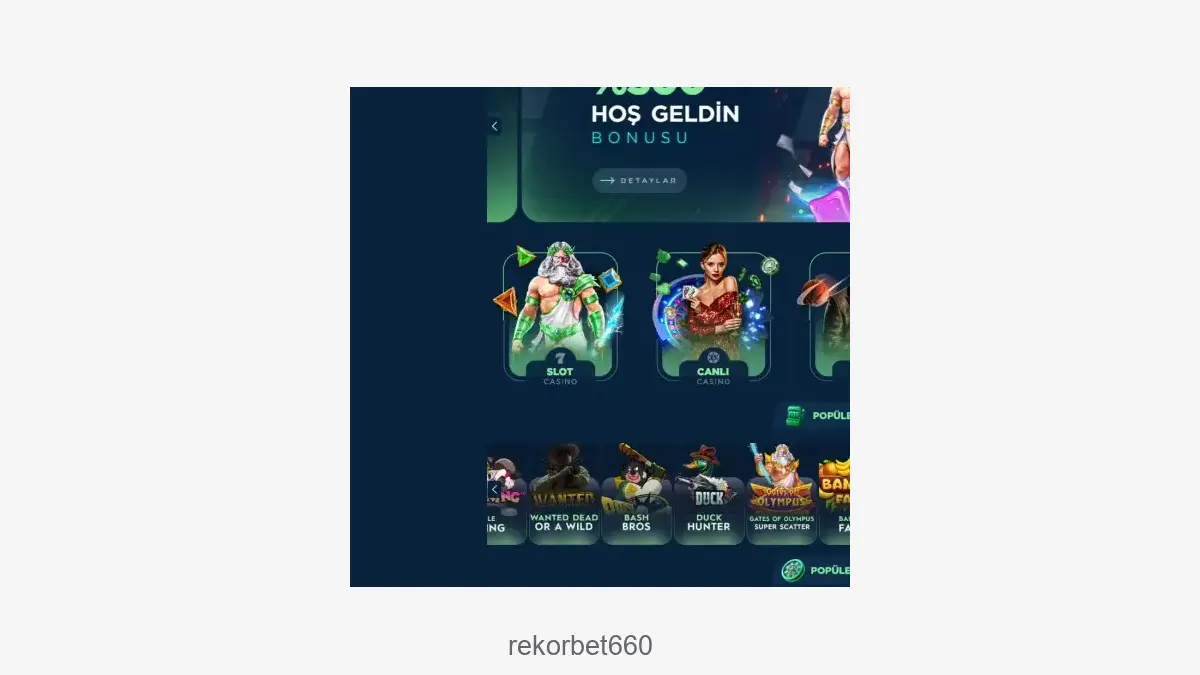This screenshot has width=1200, height=675.
Task: Launch the Bash Bros game tile
Action: click(636, 495)
